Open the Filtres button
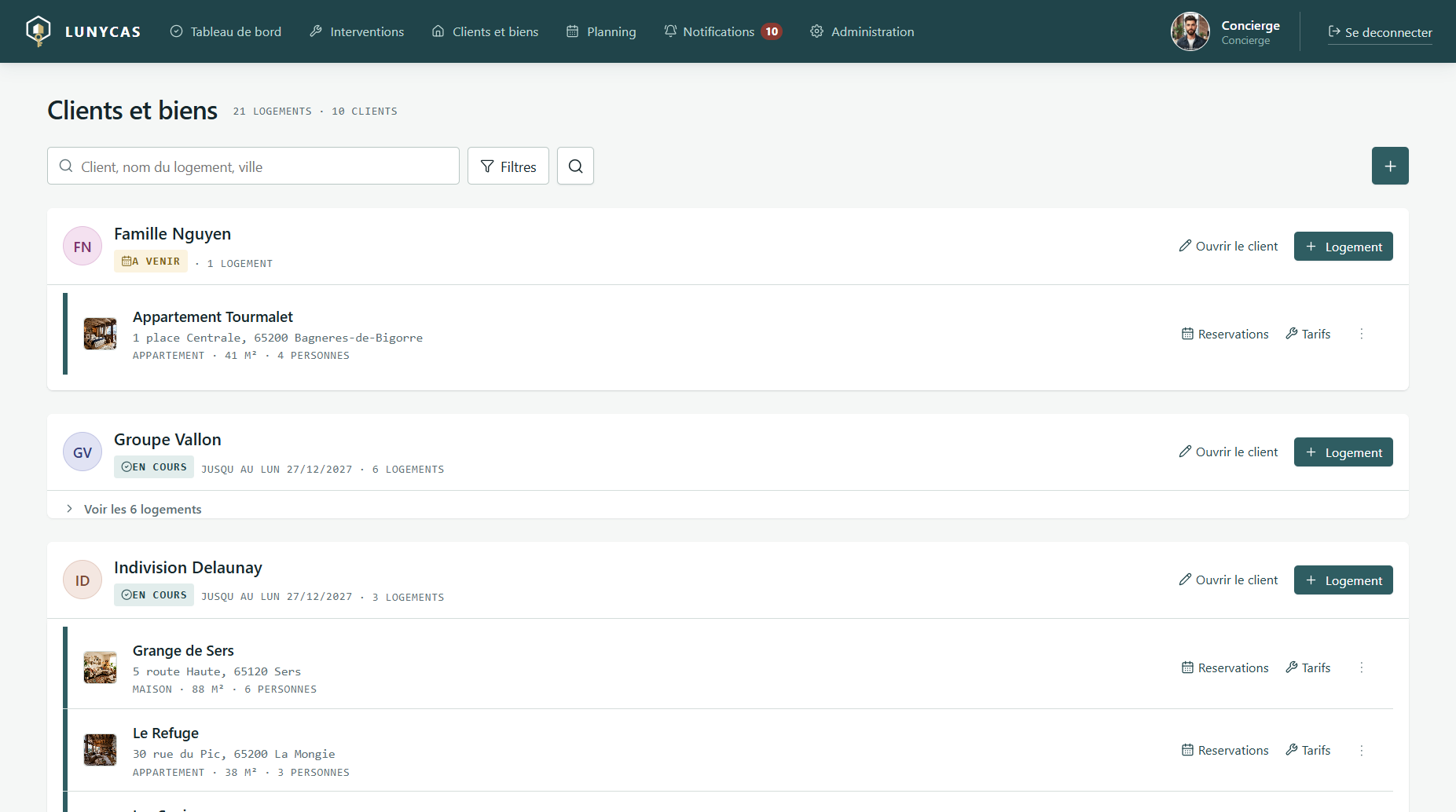Image resolution: width=1456 pixels, height=812 pixels. click(x=508, y=166)
